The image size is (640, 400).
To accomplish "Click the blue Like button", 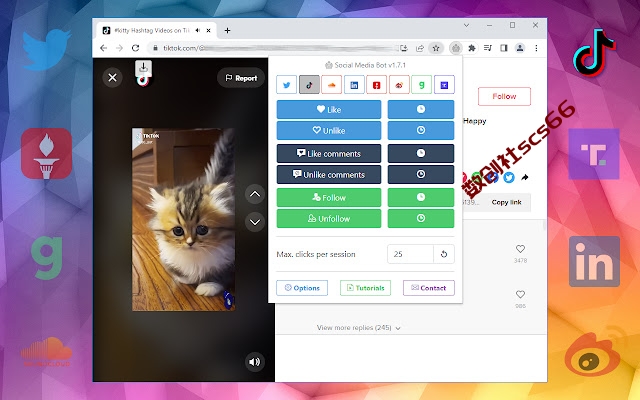I will point(329,109).
